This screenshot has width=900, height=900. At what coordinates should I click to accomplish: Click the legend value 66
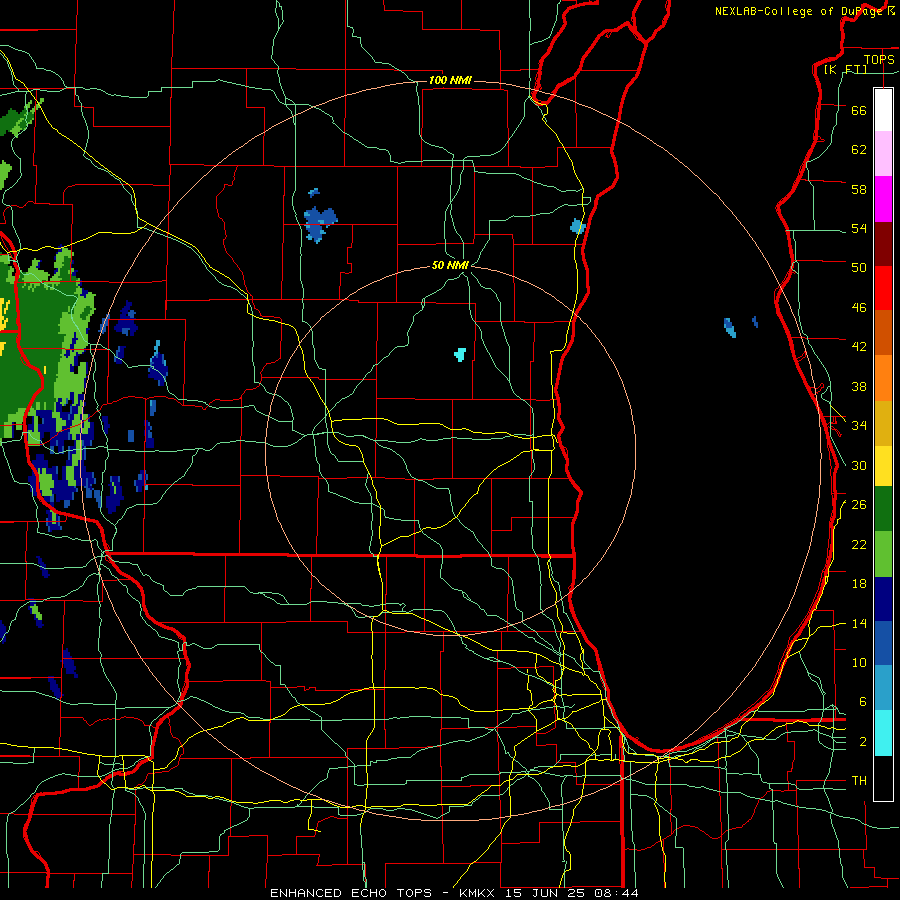pyautogui.click(x=859, y=110)
